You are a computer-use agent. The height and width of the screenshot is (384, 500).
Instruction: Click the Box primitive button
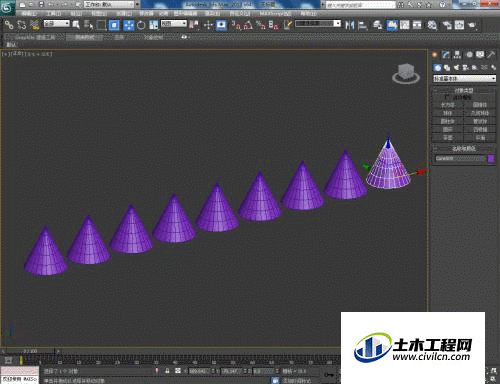[x=448, y=105]
